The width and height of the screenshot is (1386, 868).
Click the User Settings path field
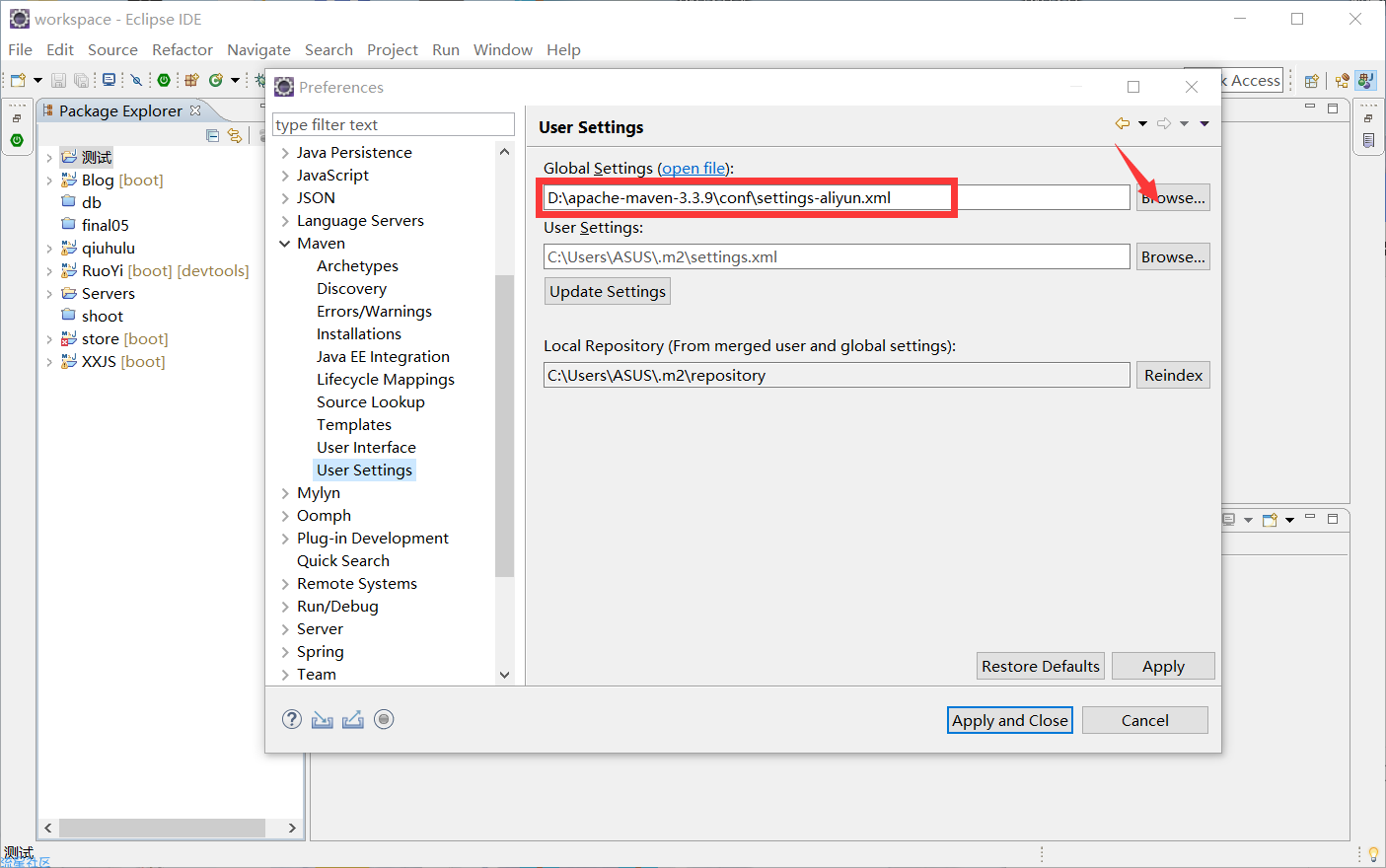coord(837,256)
